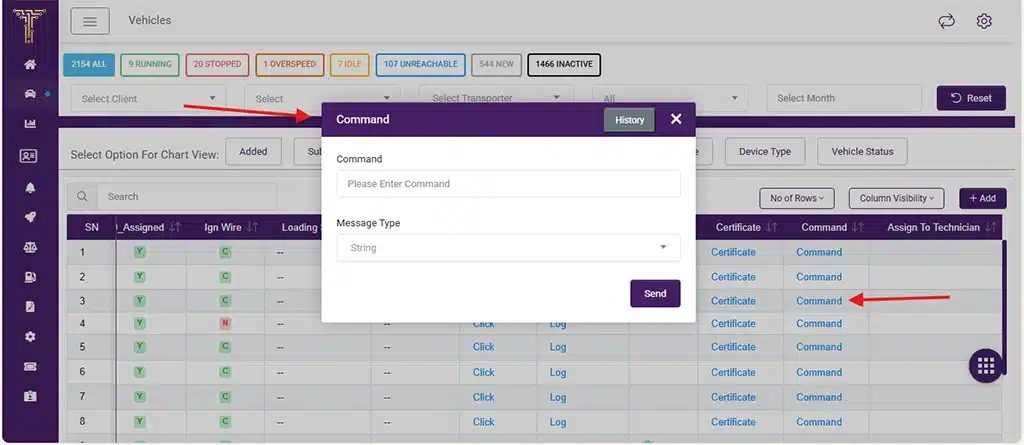The width and height of the screenshot is (1024, 445).
Task: Open the gear icon in sidebar
Action: pos(30,337)
